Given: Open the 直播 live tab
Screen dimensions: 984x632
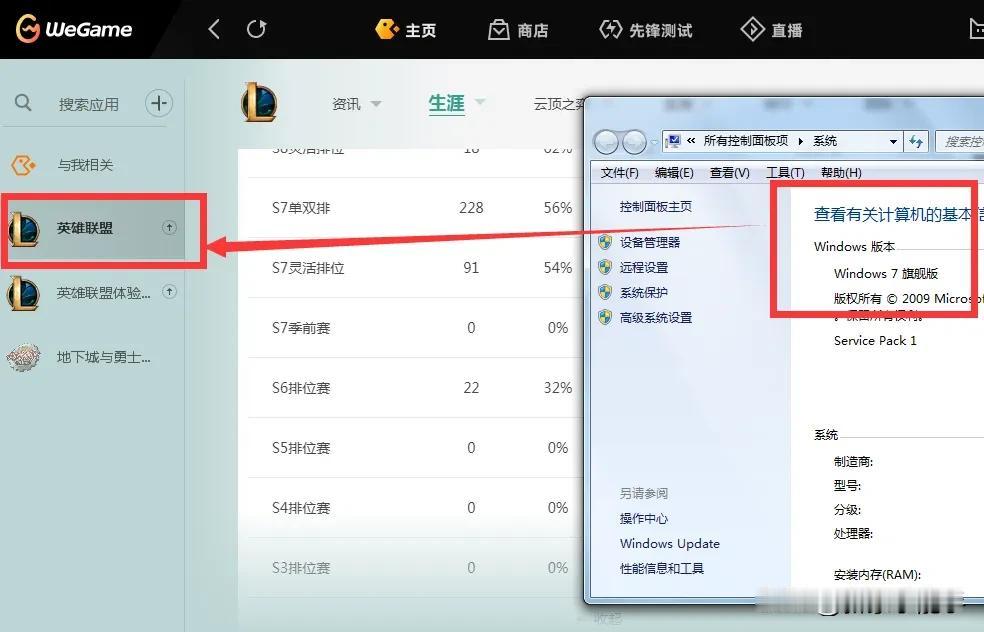Looking at the screenshot, I should click(771, 29).
